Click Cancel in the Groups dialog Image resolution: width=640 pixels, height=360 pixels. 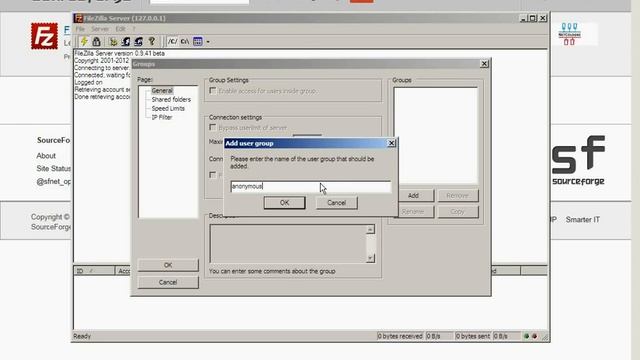(x=168, y=282)
